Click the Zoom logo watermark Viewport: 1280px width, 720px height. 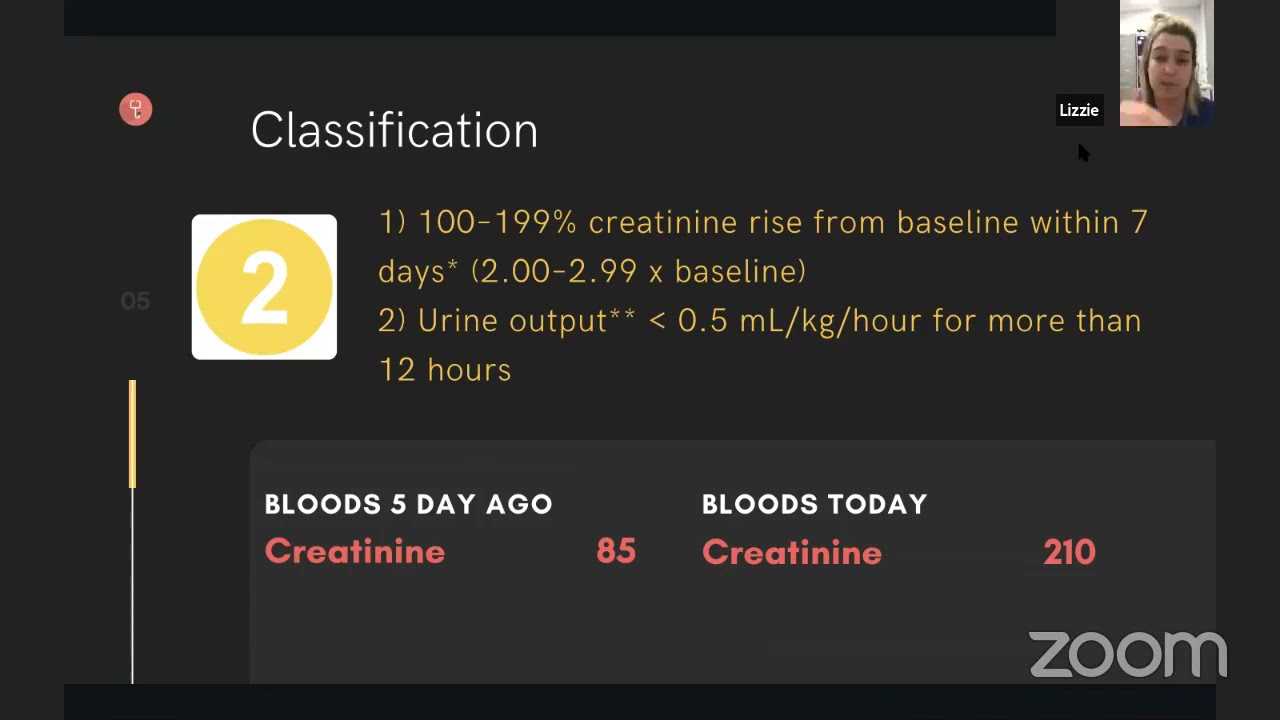pyautogui.click(x=1128, y=654)
